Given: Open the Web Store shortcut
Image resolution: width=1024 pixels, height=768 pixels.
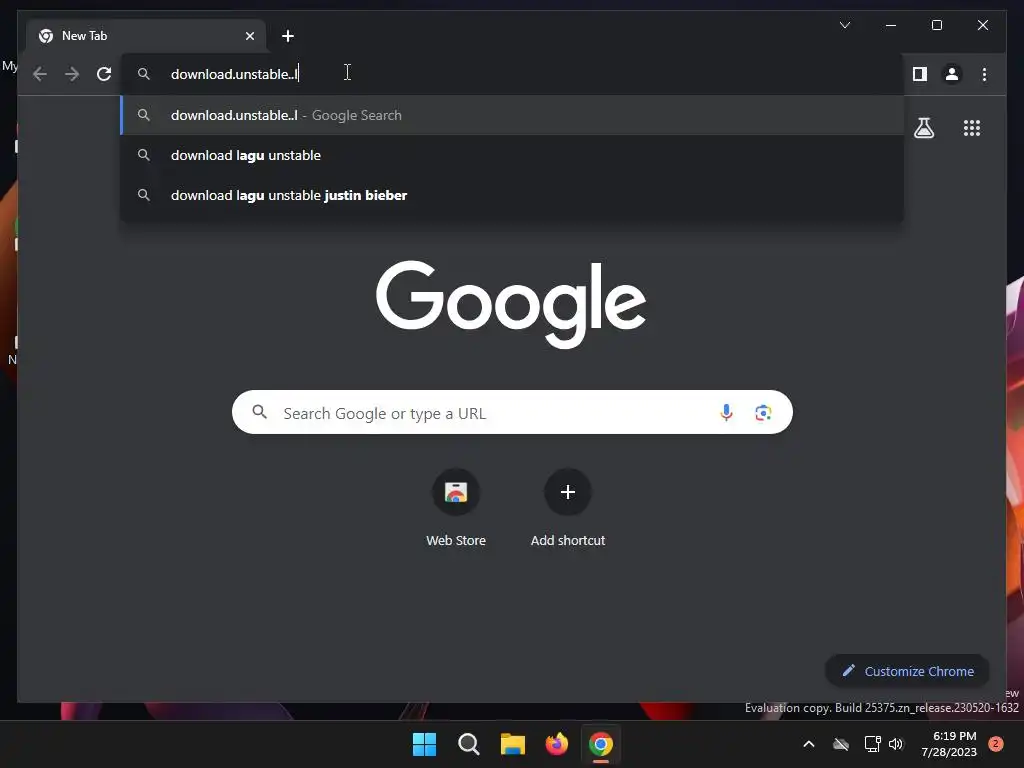Looking at the screenshot, I should pos(456,508).
